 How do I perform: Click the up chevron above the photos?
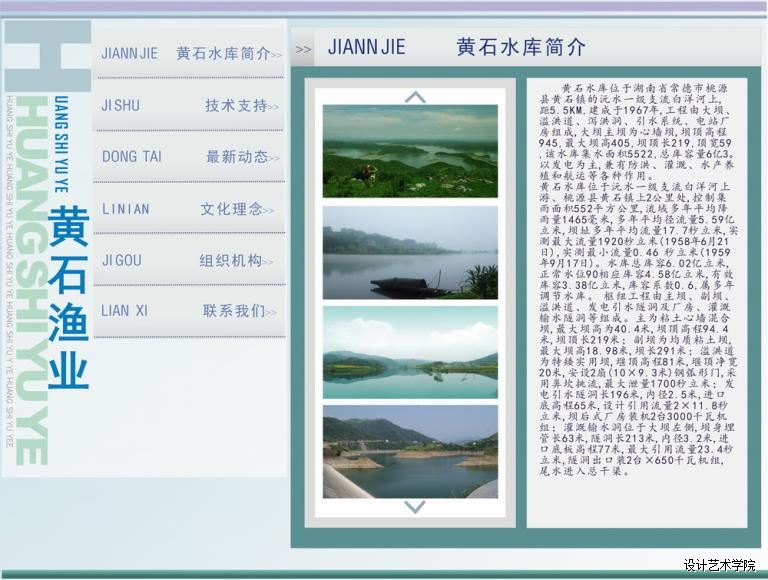click(x=415, y=97)
